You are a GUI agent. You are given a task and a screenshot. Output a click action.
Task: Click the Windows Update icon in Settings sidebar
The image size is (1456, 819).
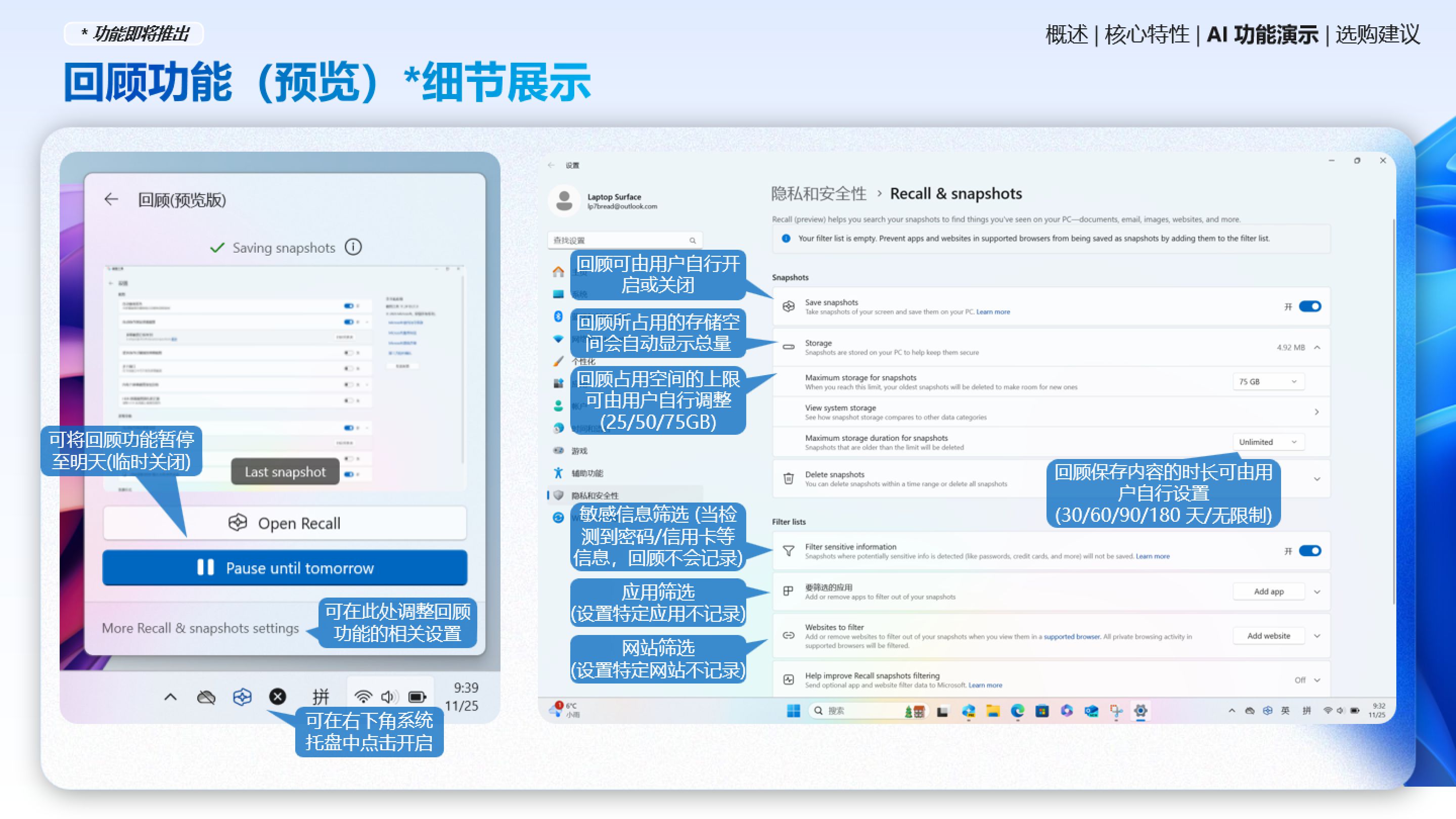pos(559,517)
